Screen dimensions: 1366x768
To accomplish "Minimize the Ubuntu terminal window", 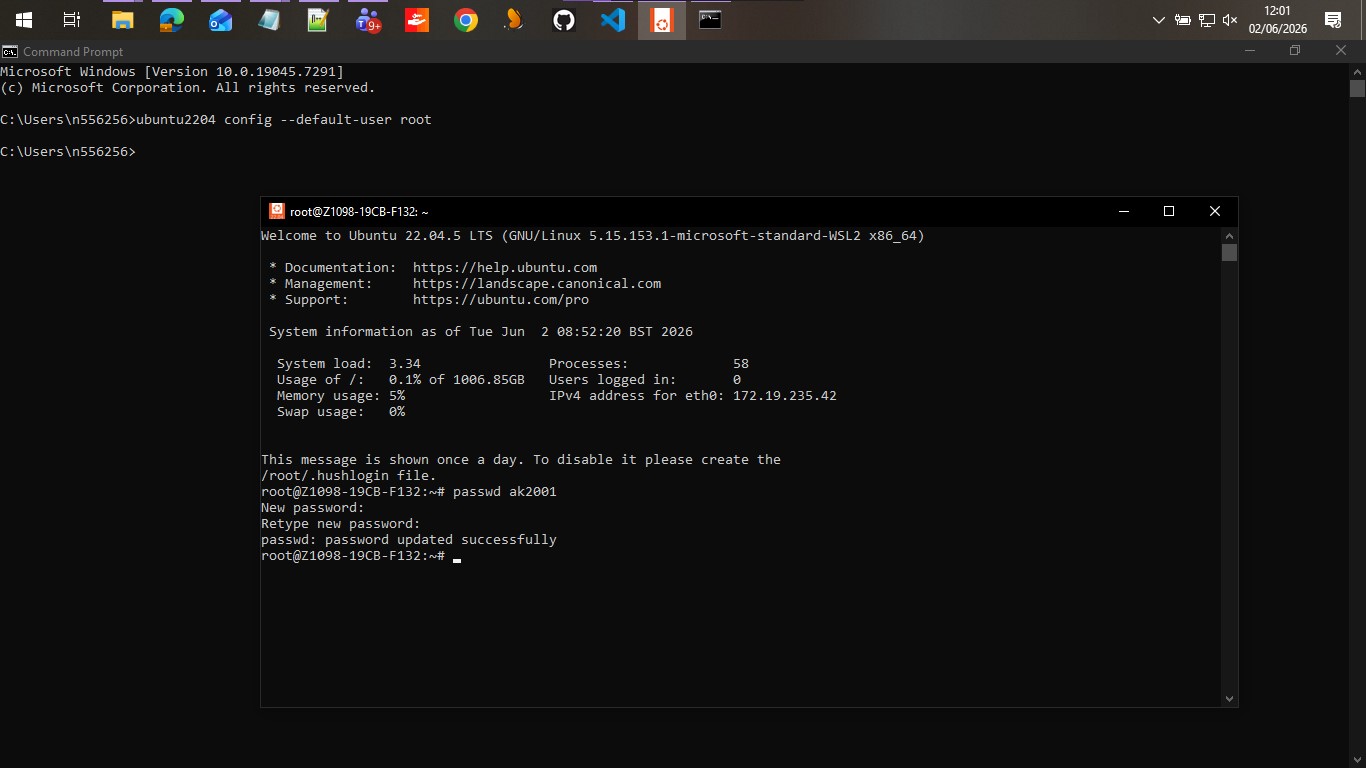I will pos(1124,211).
